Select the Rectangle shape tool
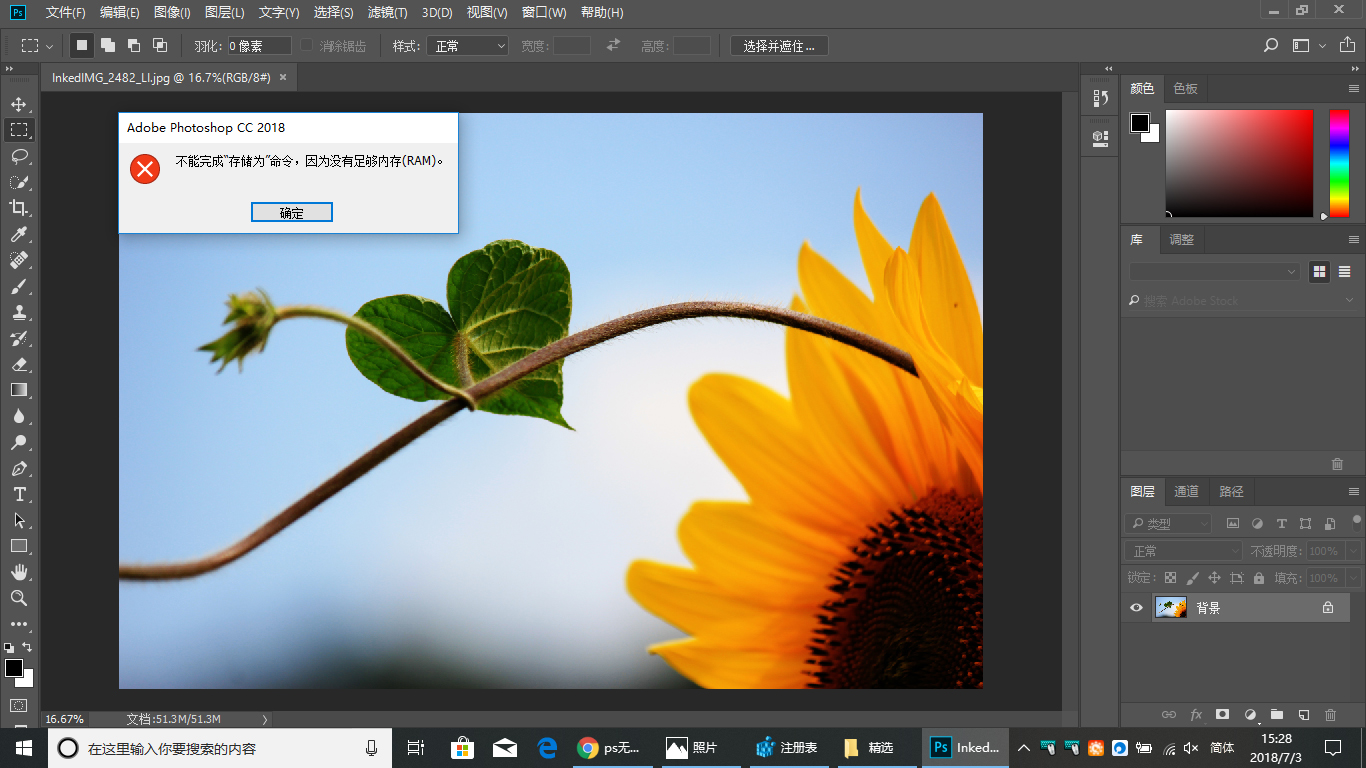 click(18, 546)
